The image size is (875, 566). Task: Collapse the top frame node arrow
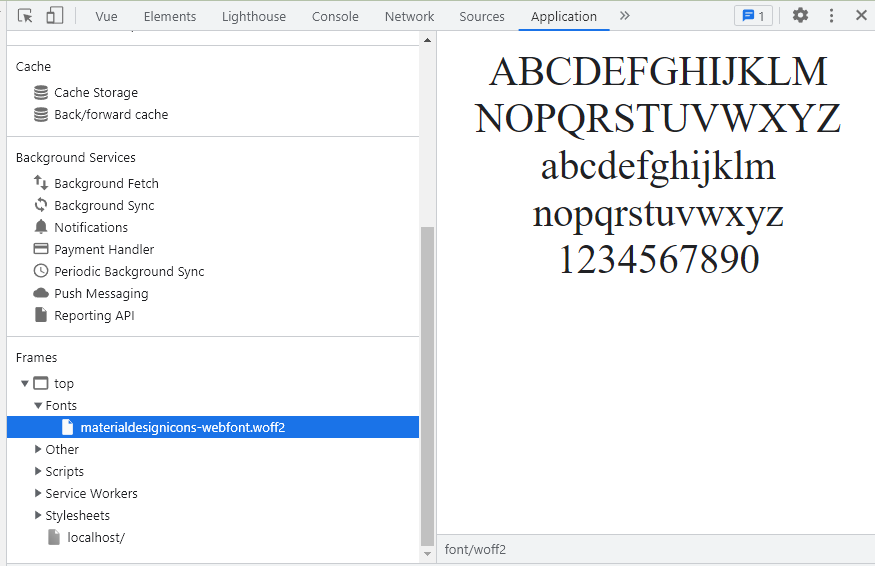click(25, 383)
